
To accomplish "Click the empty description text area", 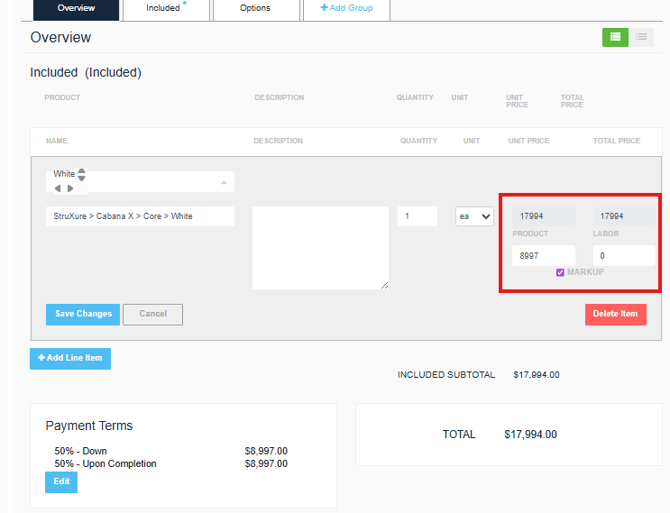I will coord(320,248).
